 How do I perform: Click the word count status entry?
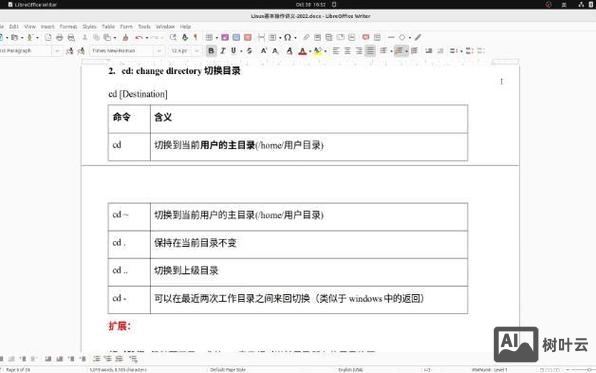tap(118, 370)
